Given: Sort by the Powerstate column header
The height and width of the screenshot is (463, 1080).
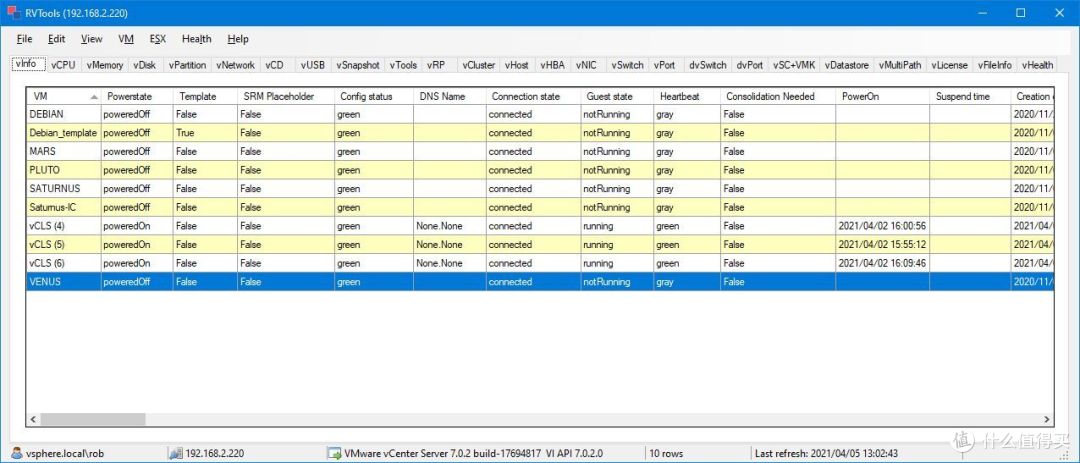Looking at the screenshot, I should pos(137,96).
